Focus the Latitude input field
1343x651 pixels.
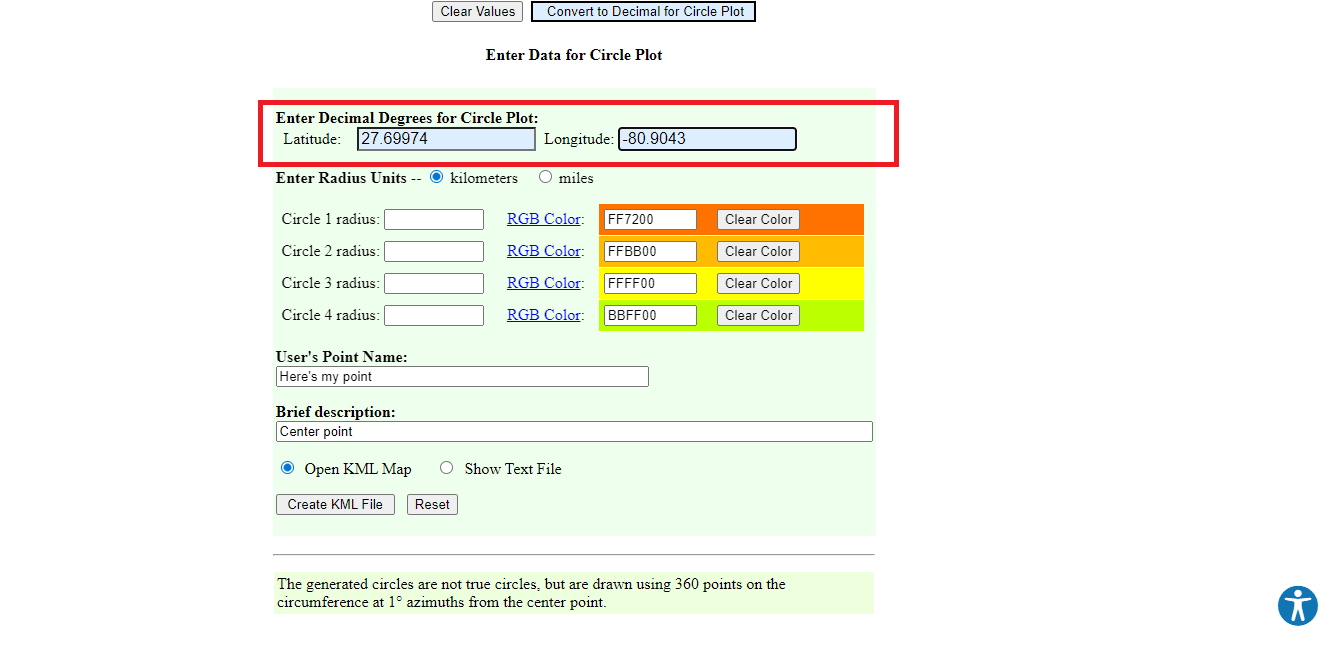tap(446, 139)
